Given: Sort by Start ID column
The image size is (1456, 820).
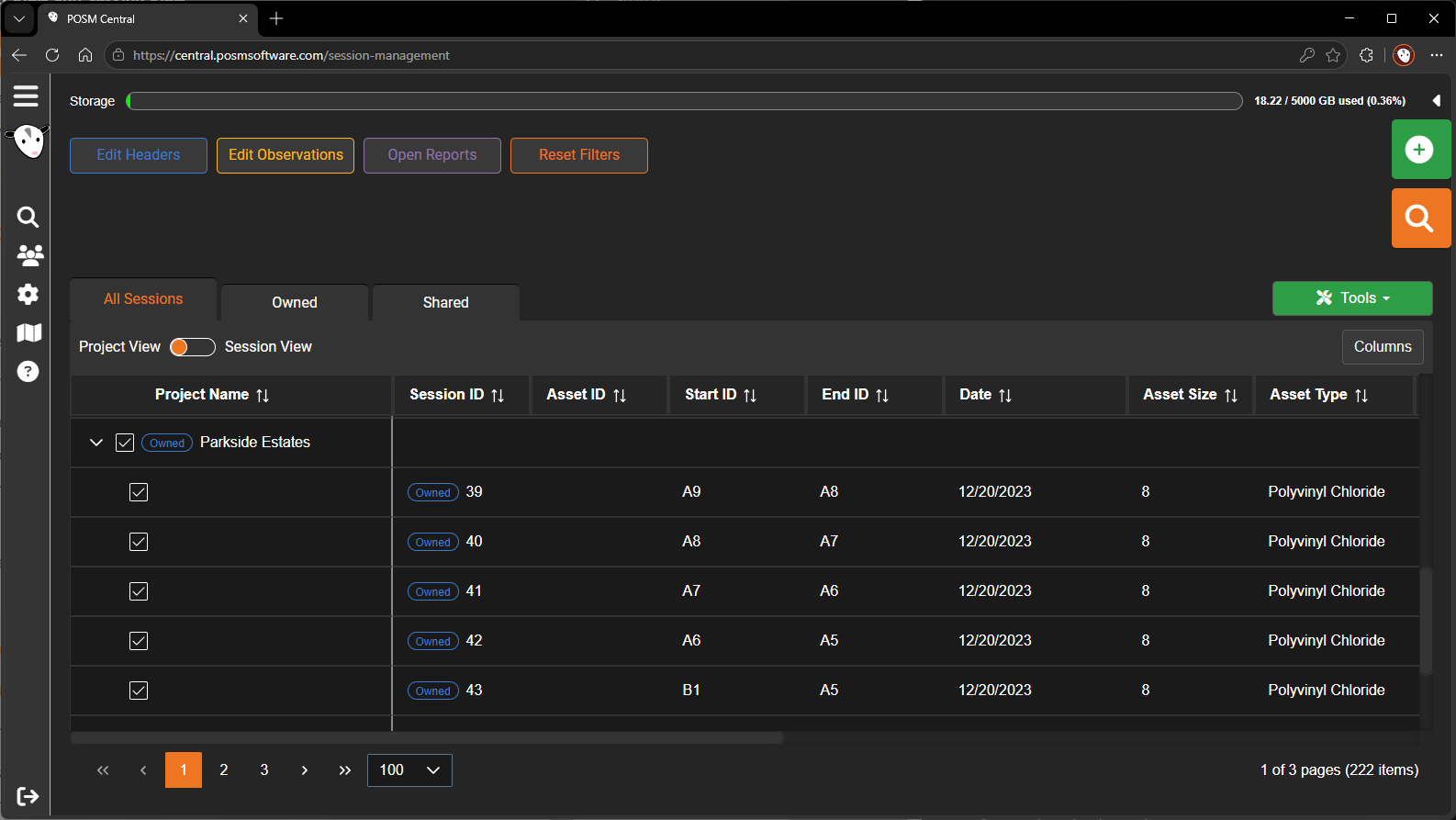Looking at the screenshot, I should [750, 395].
